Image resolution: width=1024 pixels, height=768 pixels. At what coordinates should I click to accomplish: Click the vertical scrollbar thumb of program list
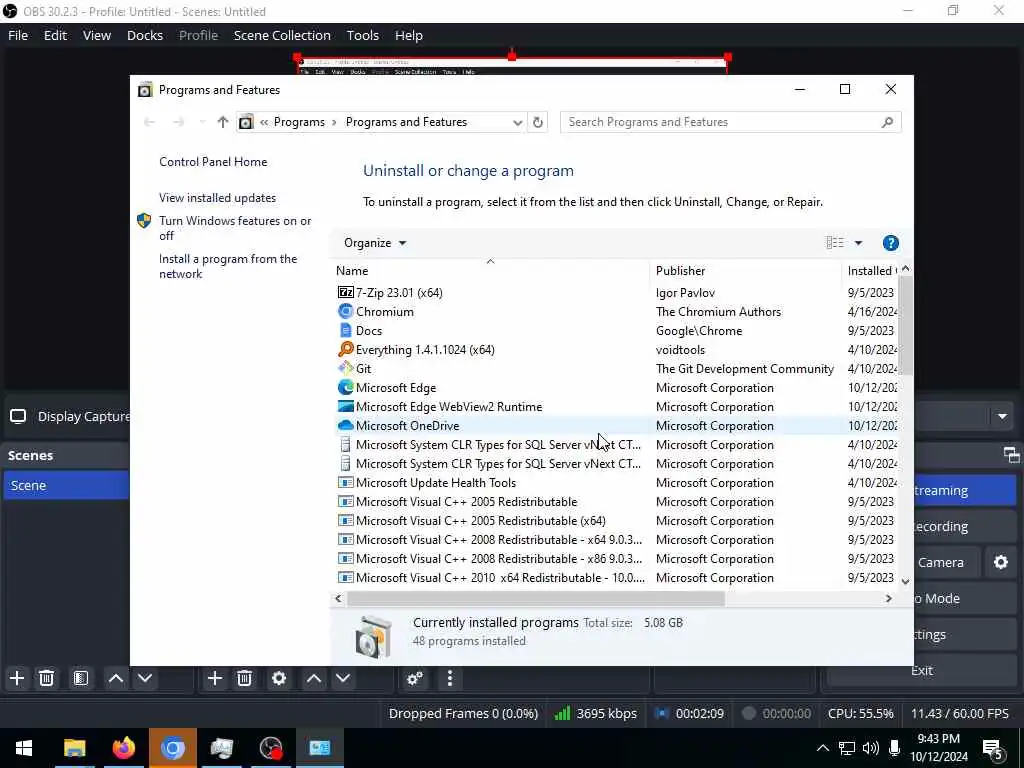905,325
